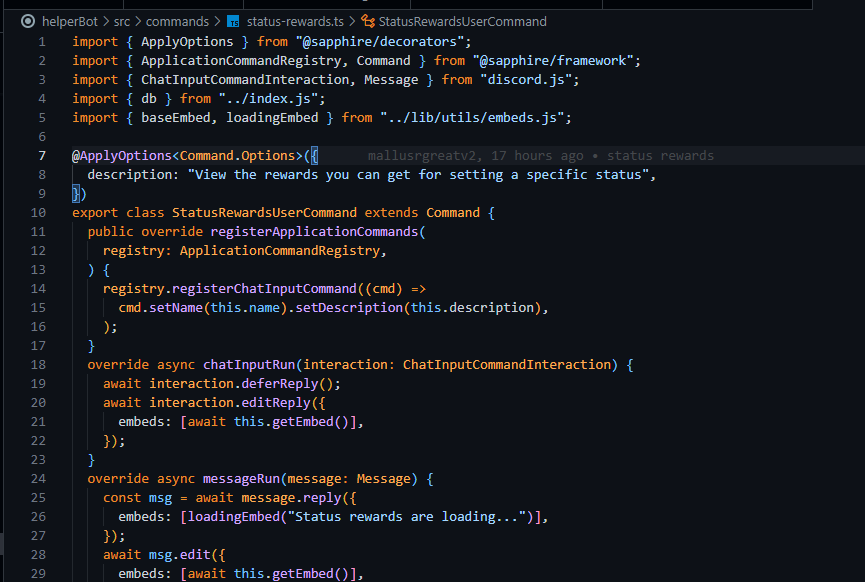Click 'StatusRewardsUserCommand' class name on line 10
The width and height of the screenshot is (865, 582).
pos(264,212)
